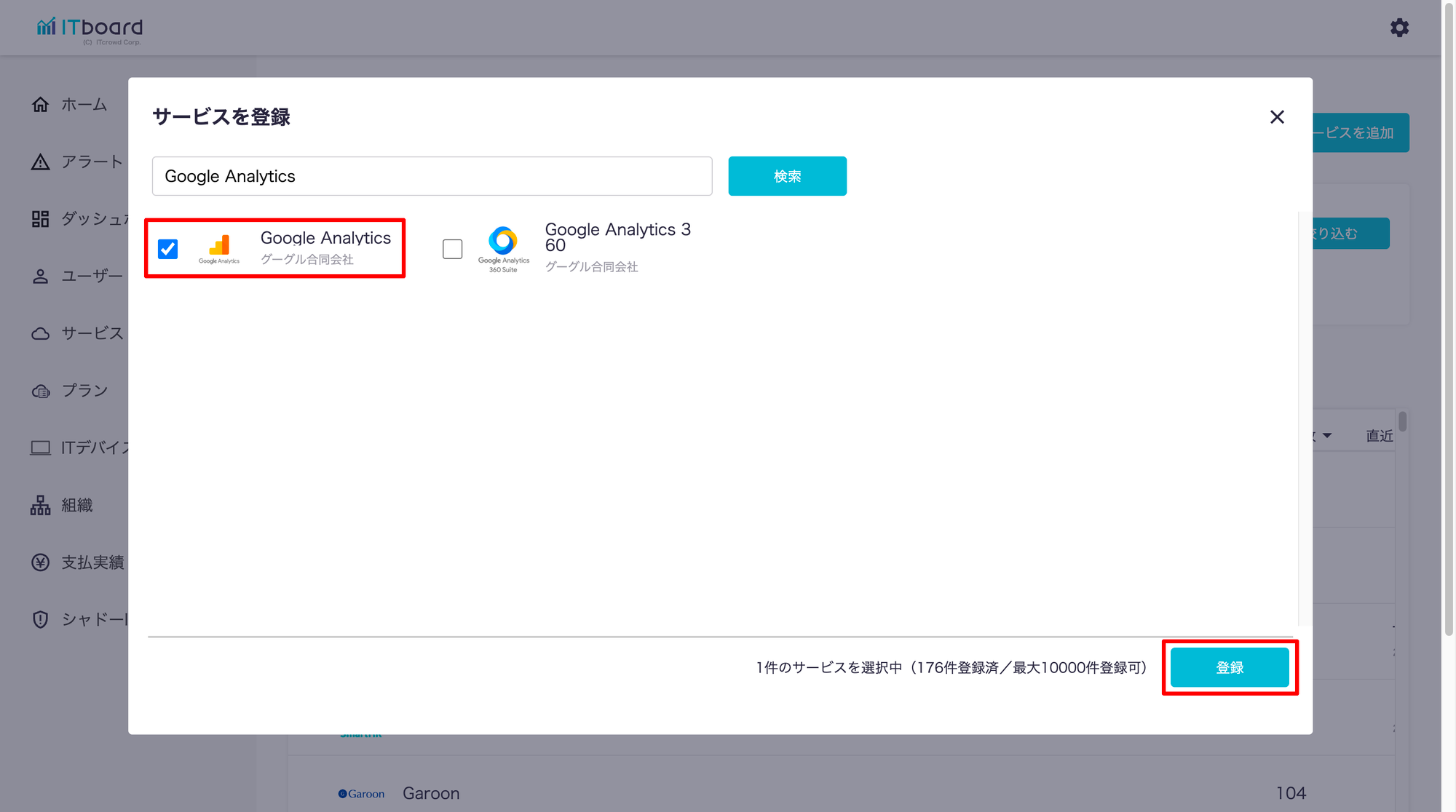Click the Services cloud icon
Image resolution: width=1456 pixels, height=812 pixels.
(x=41, y=334)
